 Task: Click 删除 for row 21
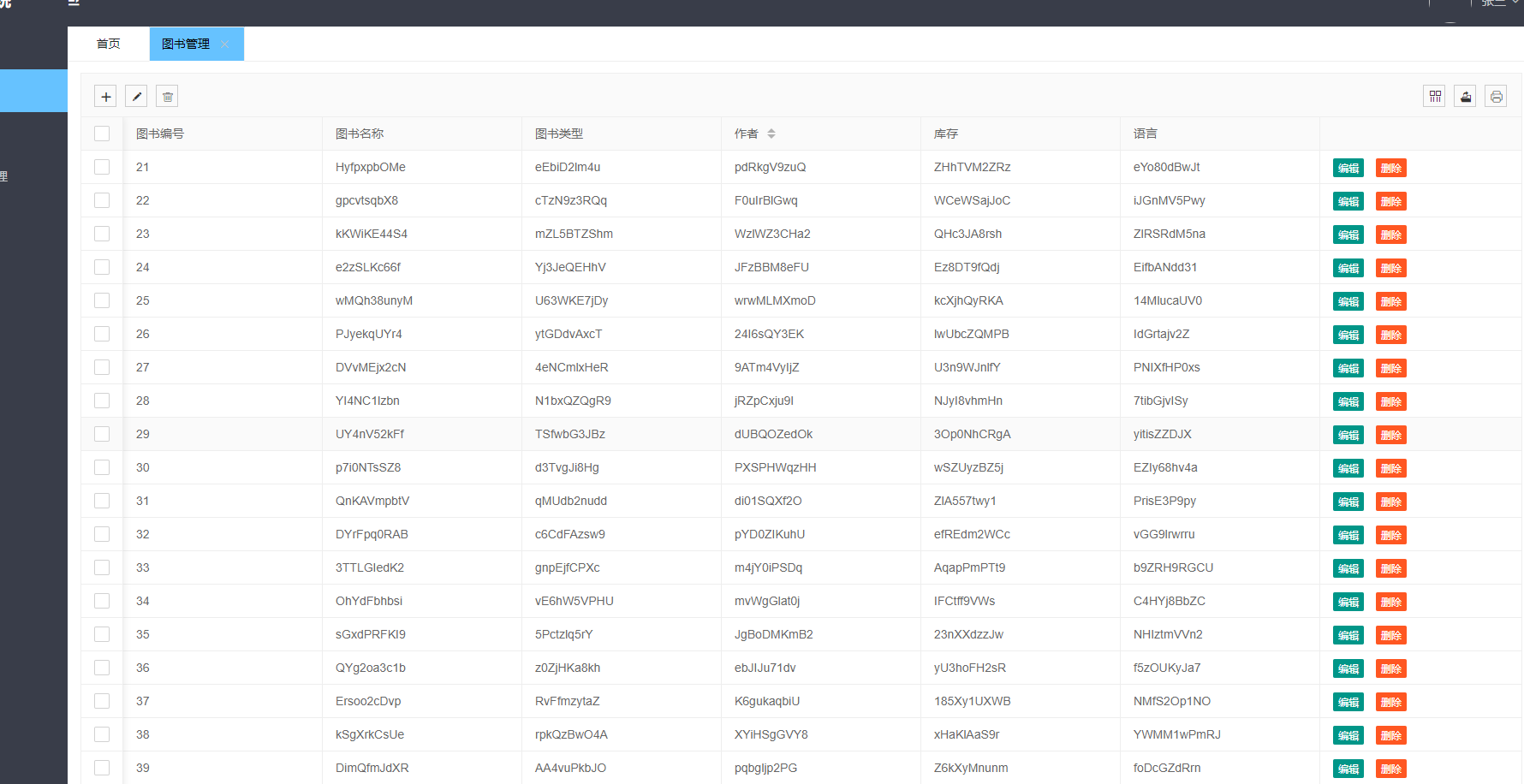pyautogui.click(x=1391, y=168)
